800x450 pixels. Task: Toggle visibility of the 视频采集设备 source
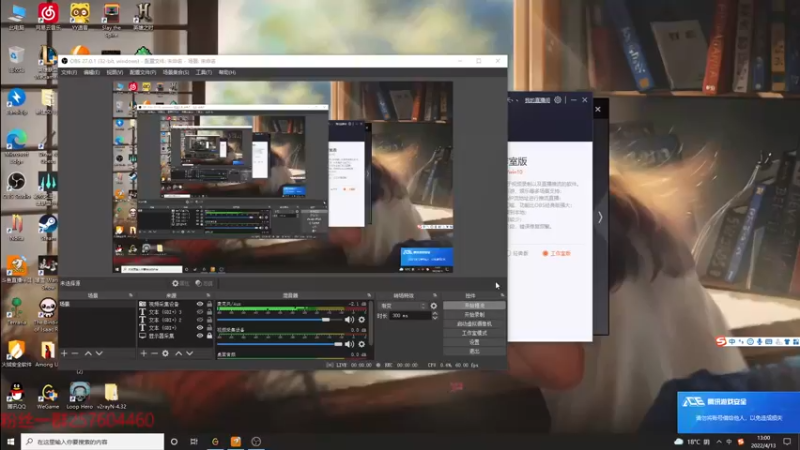point(199,304)
